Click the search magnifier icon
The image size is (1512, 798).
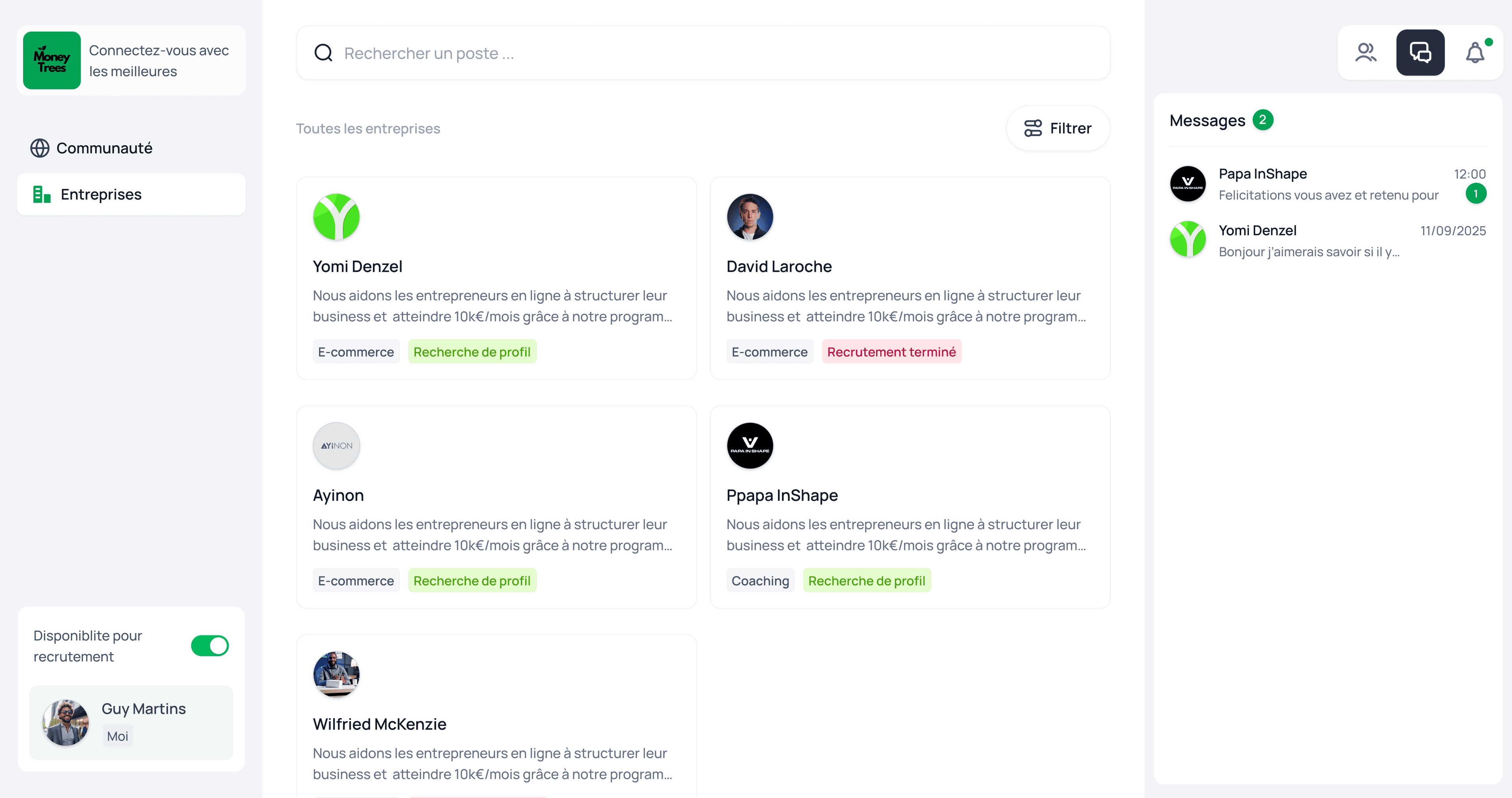coord(323,53)
